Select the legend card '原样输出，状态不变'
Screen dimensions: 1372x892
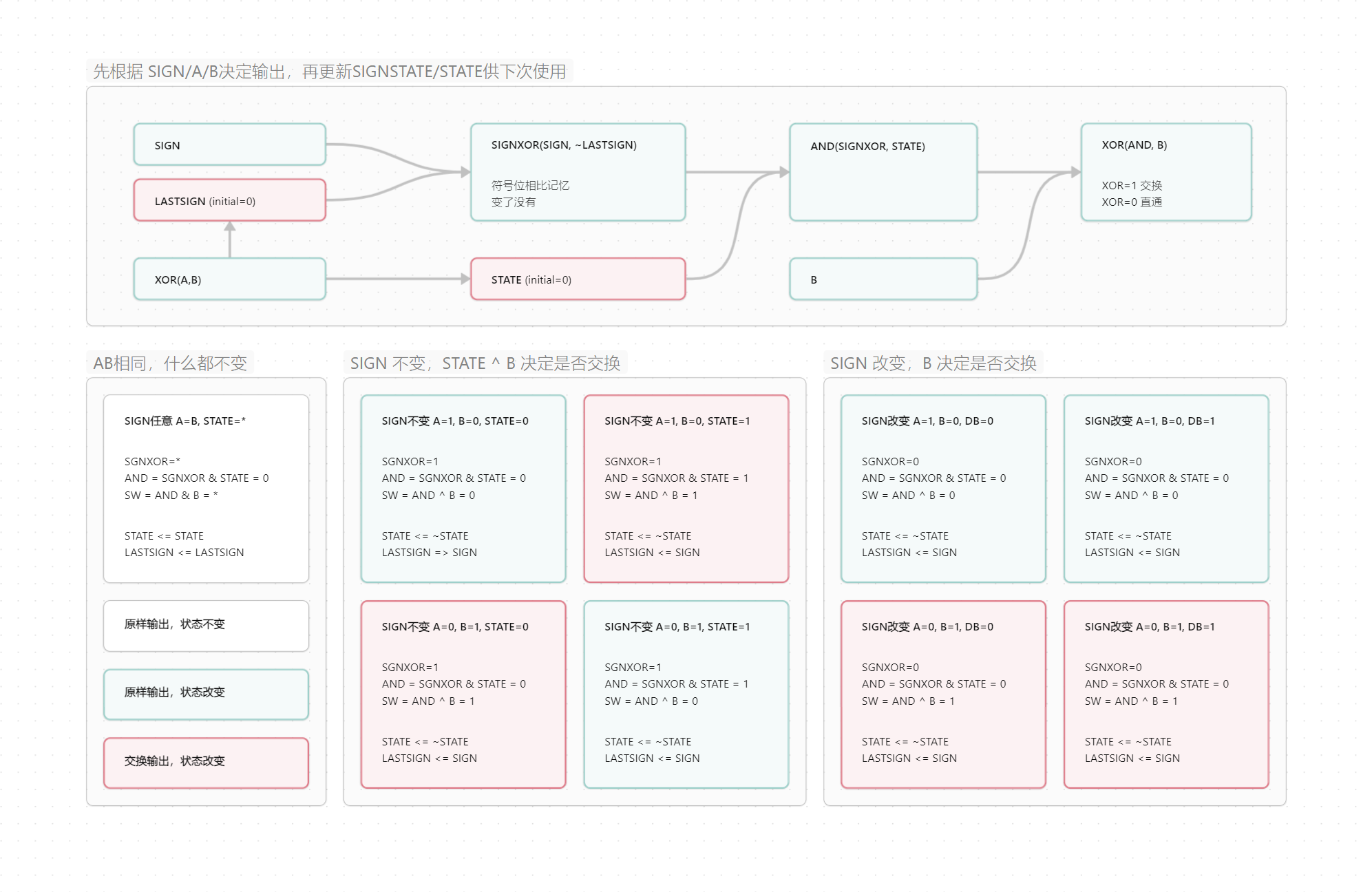click(x=206, y=625)
